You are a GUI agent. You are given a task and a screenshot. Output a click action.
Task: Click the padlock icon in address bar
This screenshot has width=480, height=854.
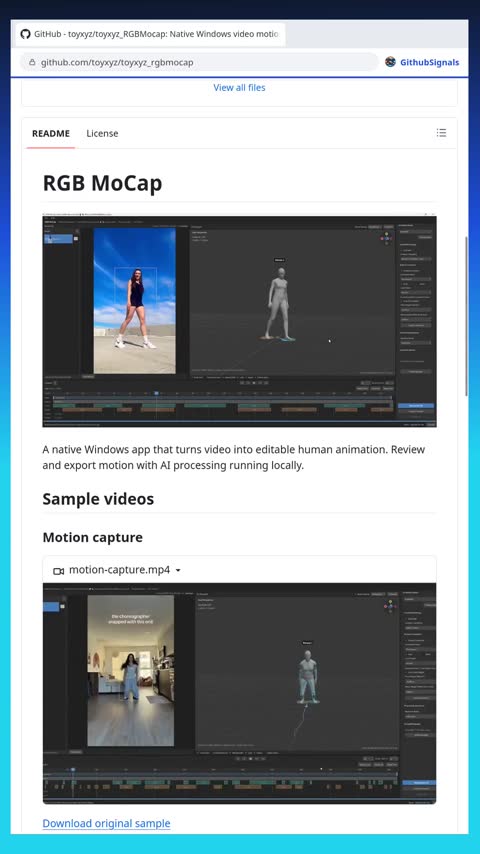tap(32, 63)
